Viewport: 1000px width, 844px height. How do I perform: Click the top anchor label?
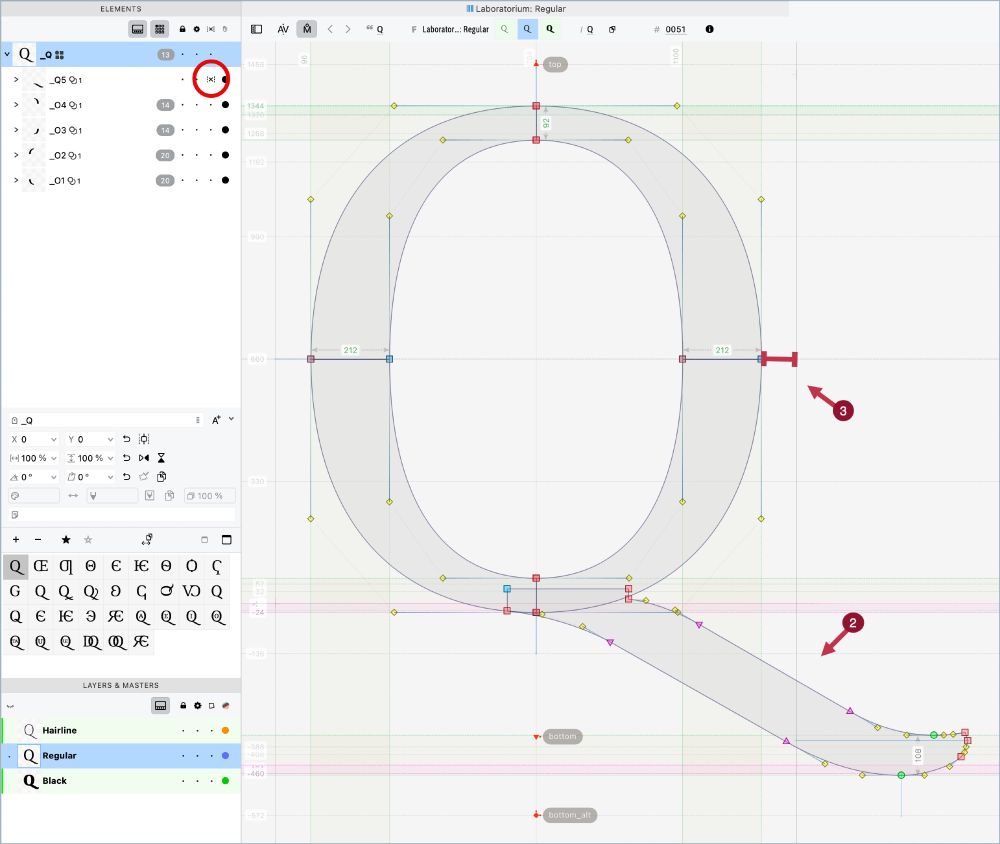[x=555, y=64]
